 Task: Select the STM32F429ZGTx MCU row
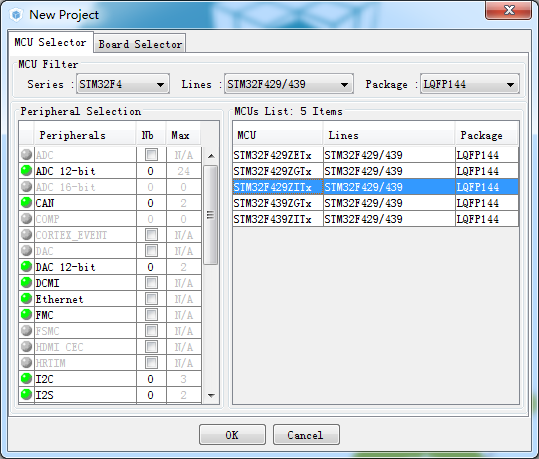pyautogui.click(x=375, y=171)
